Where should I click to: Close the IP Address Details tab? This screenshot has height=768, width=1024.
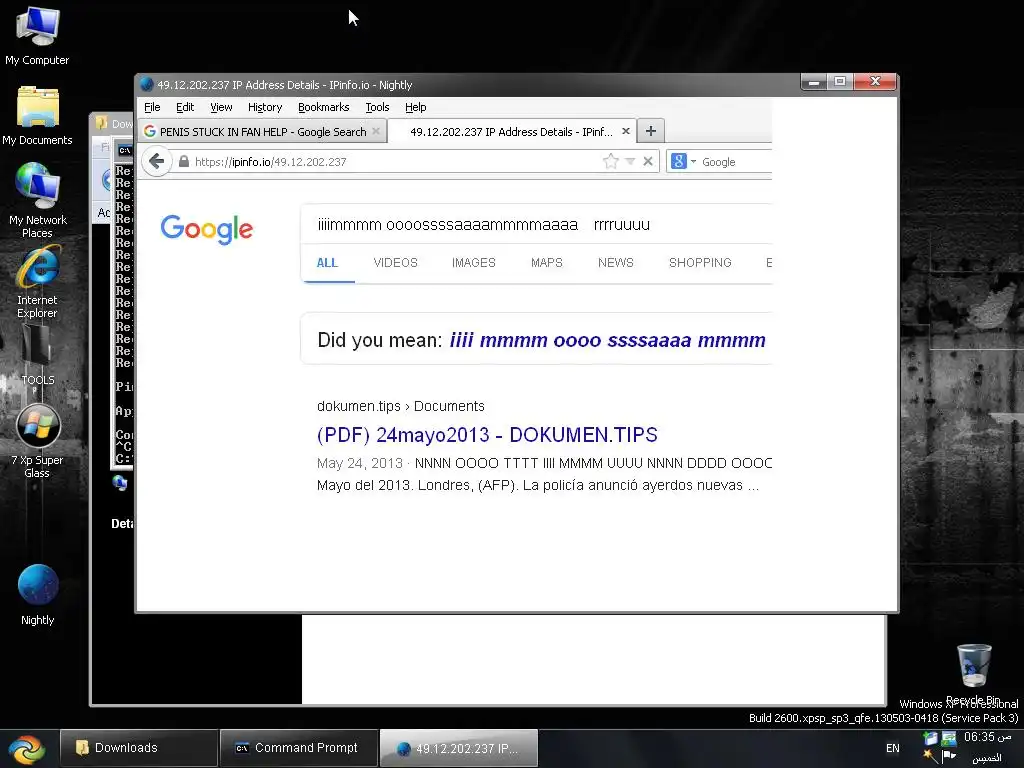(x=626, y=131)
